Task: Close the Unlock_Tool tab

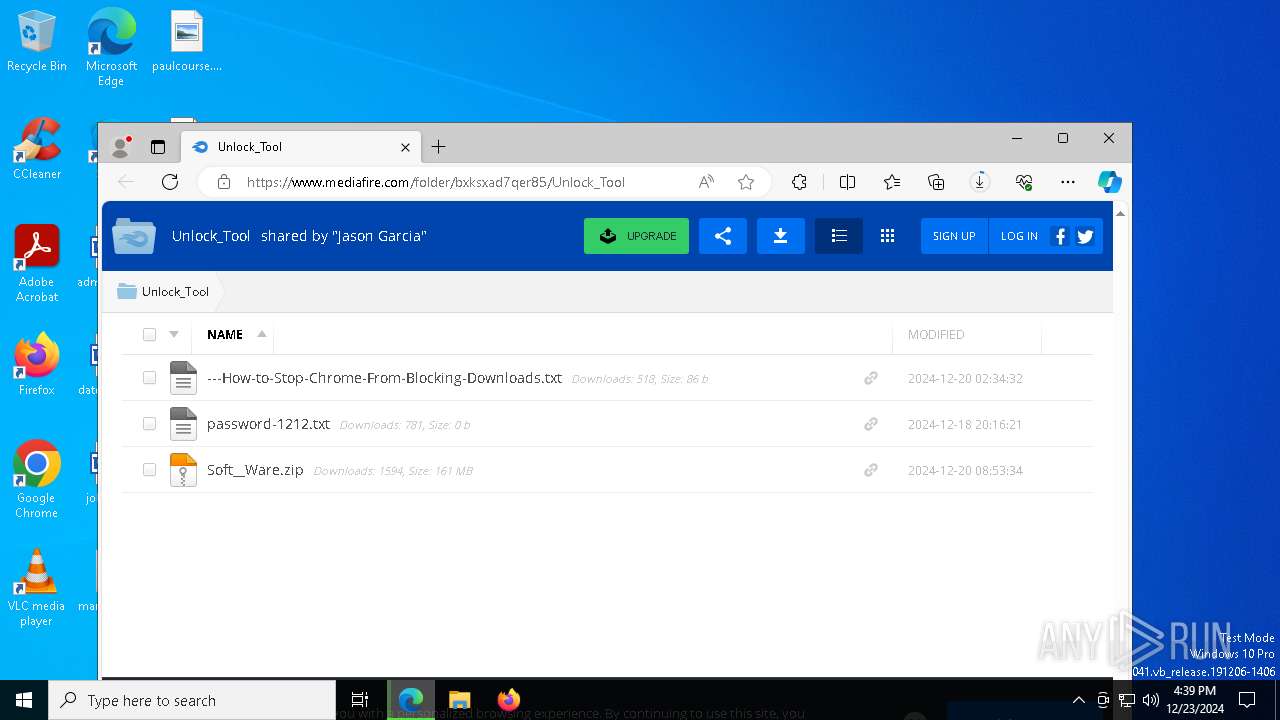Action: click(x=405, y=147)
